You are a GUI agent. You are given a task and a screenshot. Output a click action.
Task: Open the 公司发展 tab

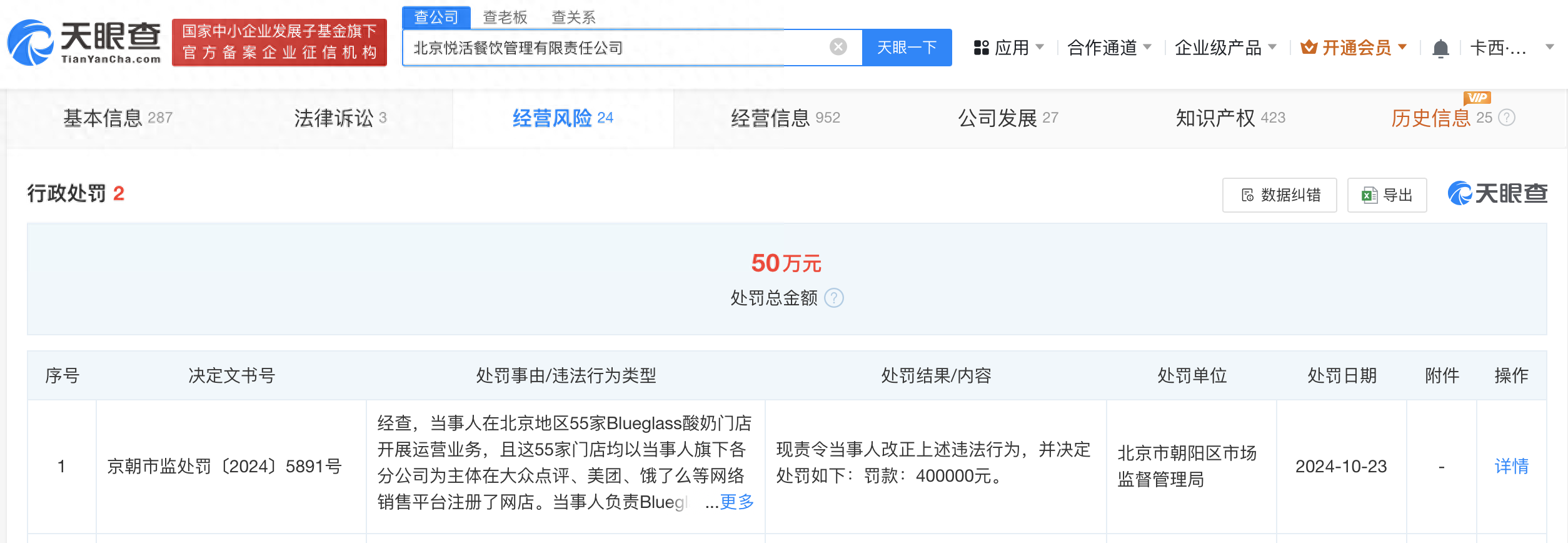1008,118
